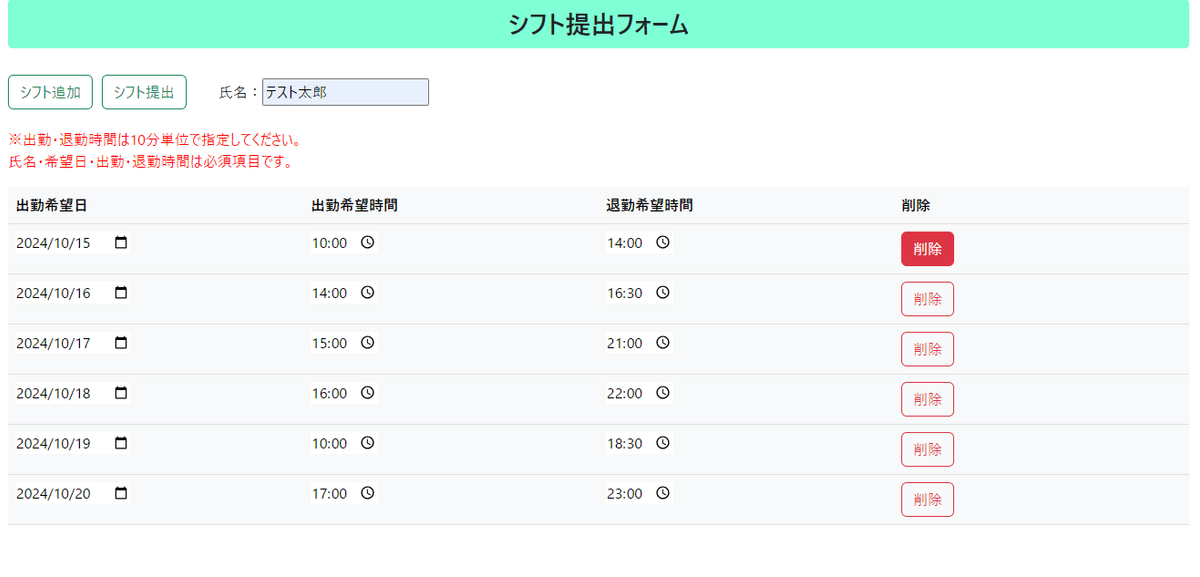Image resolution: width=1200 pixels, height=577 pixels.
Task: Open clock picker for 17:00 start time
Action: [x=367, y=493]
